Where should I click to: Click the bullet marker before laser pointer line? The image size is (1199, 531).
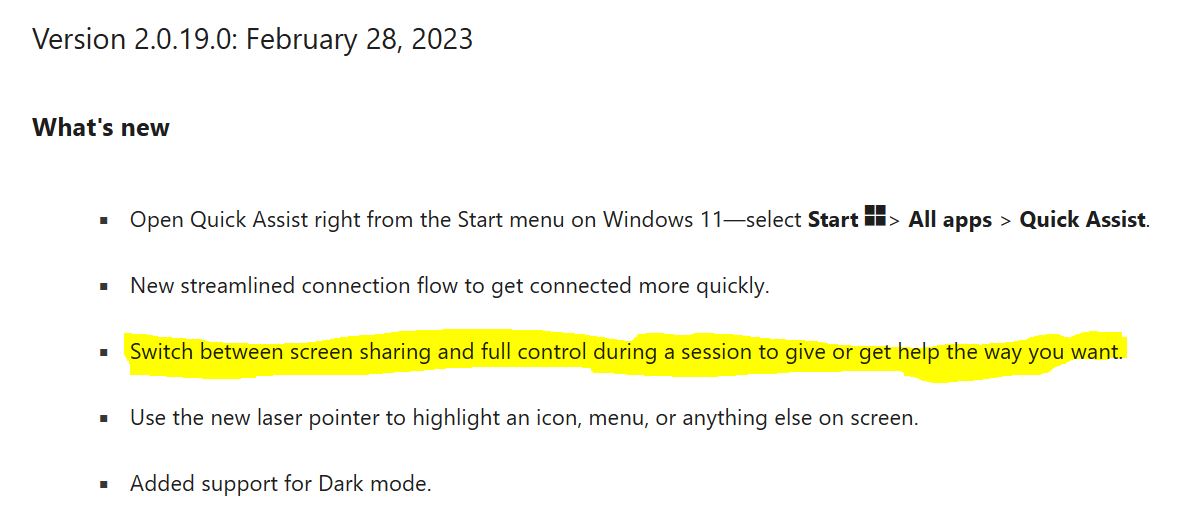[x=104, y=419]
